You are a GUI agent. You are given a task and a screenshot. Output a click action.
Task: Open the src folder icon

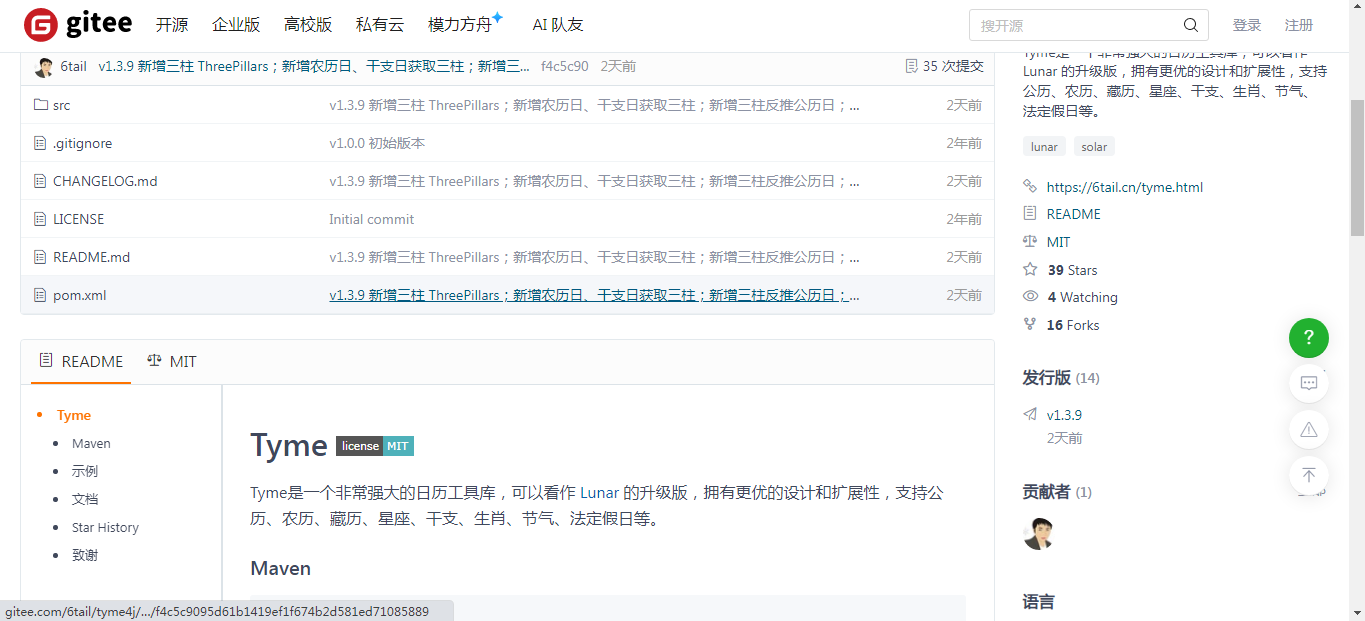coord(41,105)
